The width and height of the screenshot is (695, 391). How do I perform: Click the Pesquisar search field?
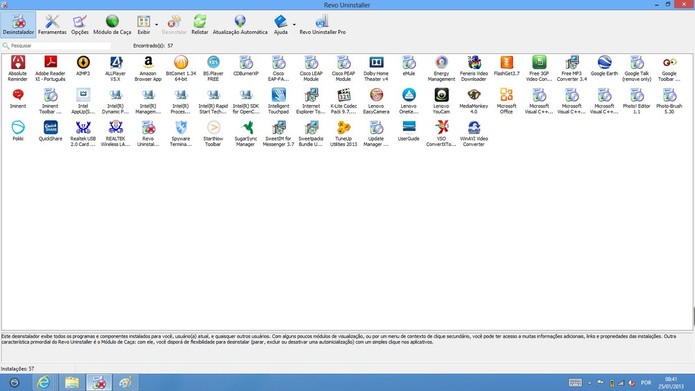(x=57, y=46)
